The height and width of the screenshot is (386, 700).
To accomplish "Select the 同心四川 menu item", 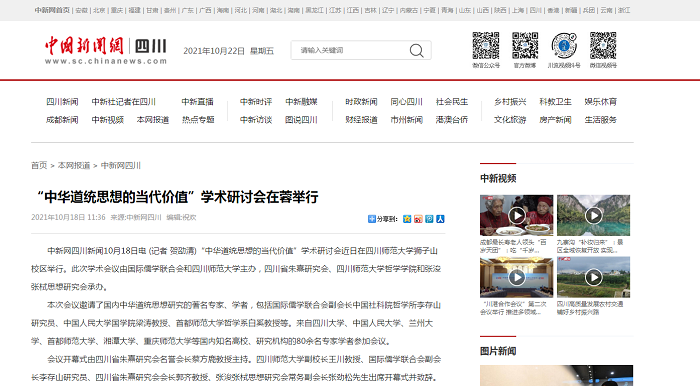I will coord(406,102).
